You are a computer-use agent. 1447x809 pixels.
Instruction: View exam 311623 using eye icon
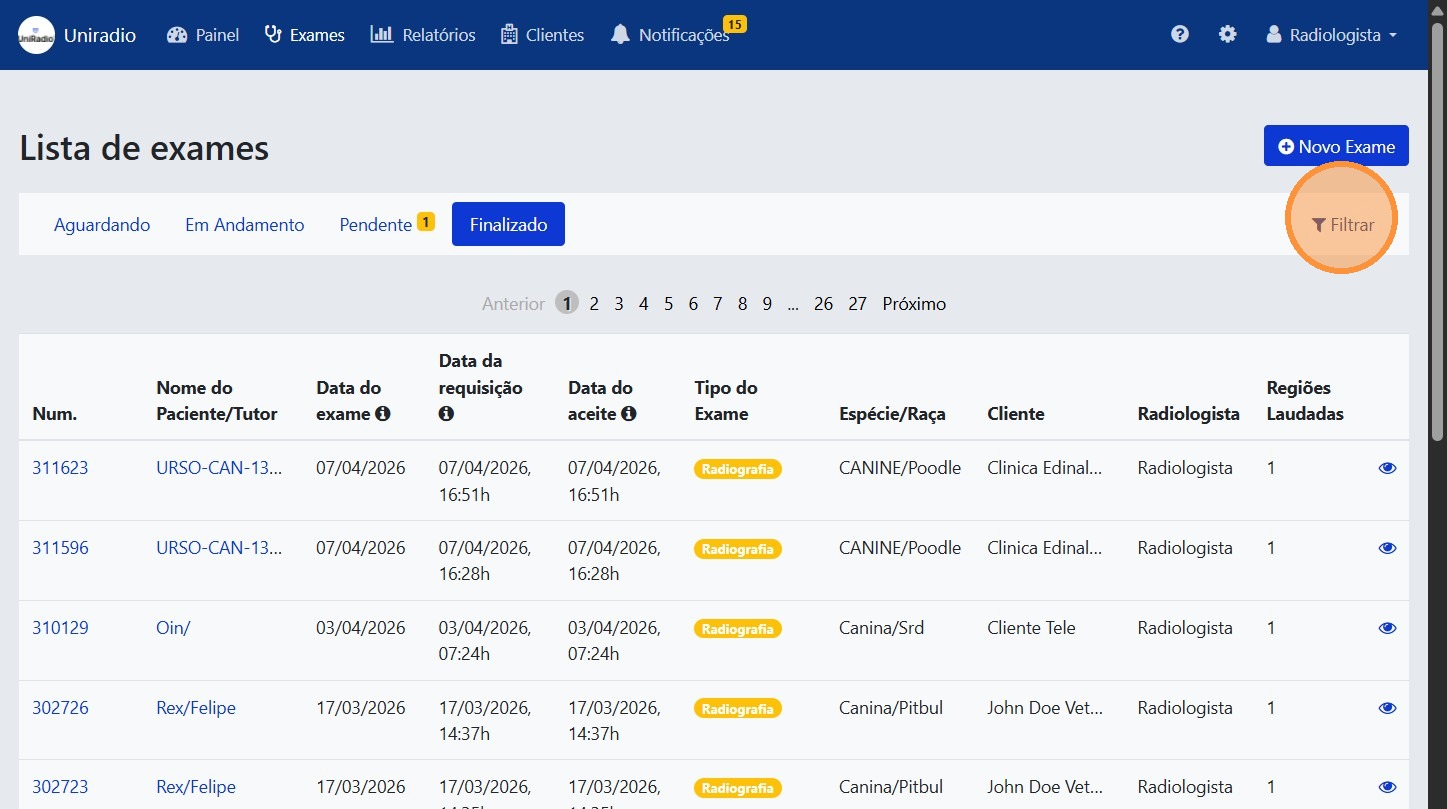click(x=1386, y=468)
